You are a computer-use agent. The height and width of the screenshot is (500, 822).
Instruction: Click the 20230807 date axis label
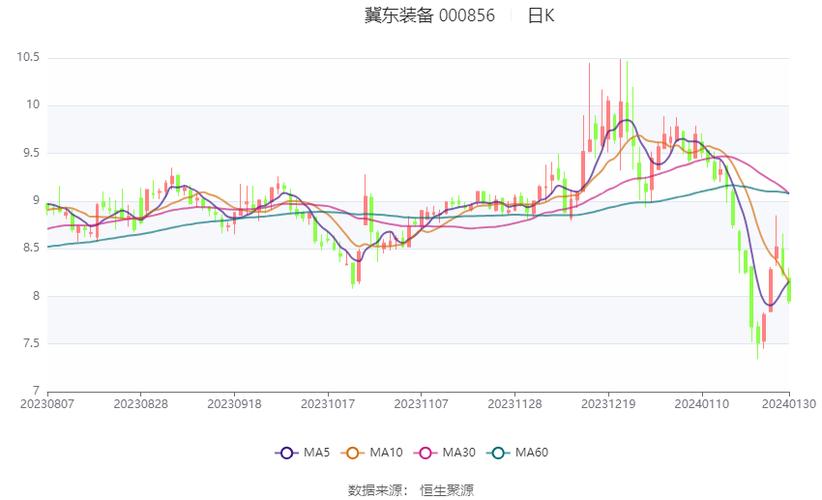tap(47, 404)
